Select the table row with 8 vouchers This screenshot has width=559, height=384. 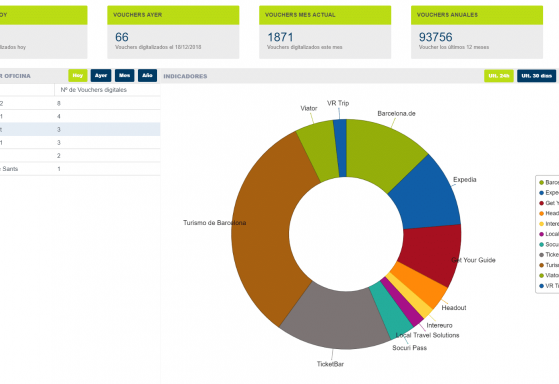point(80,103)
